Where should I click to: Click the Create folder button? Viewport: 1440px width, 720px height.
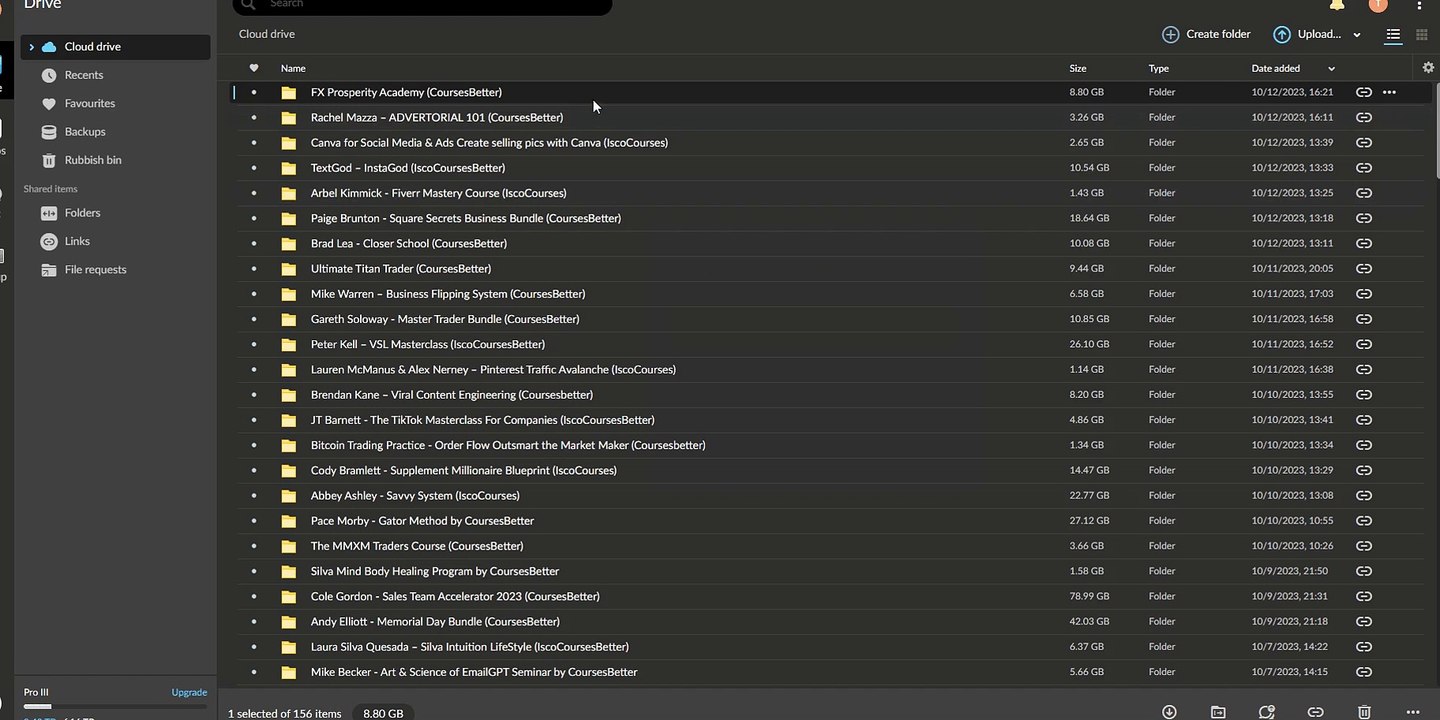1207,34
